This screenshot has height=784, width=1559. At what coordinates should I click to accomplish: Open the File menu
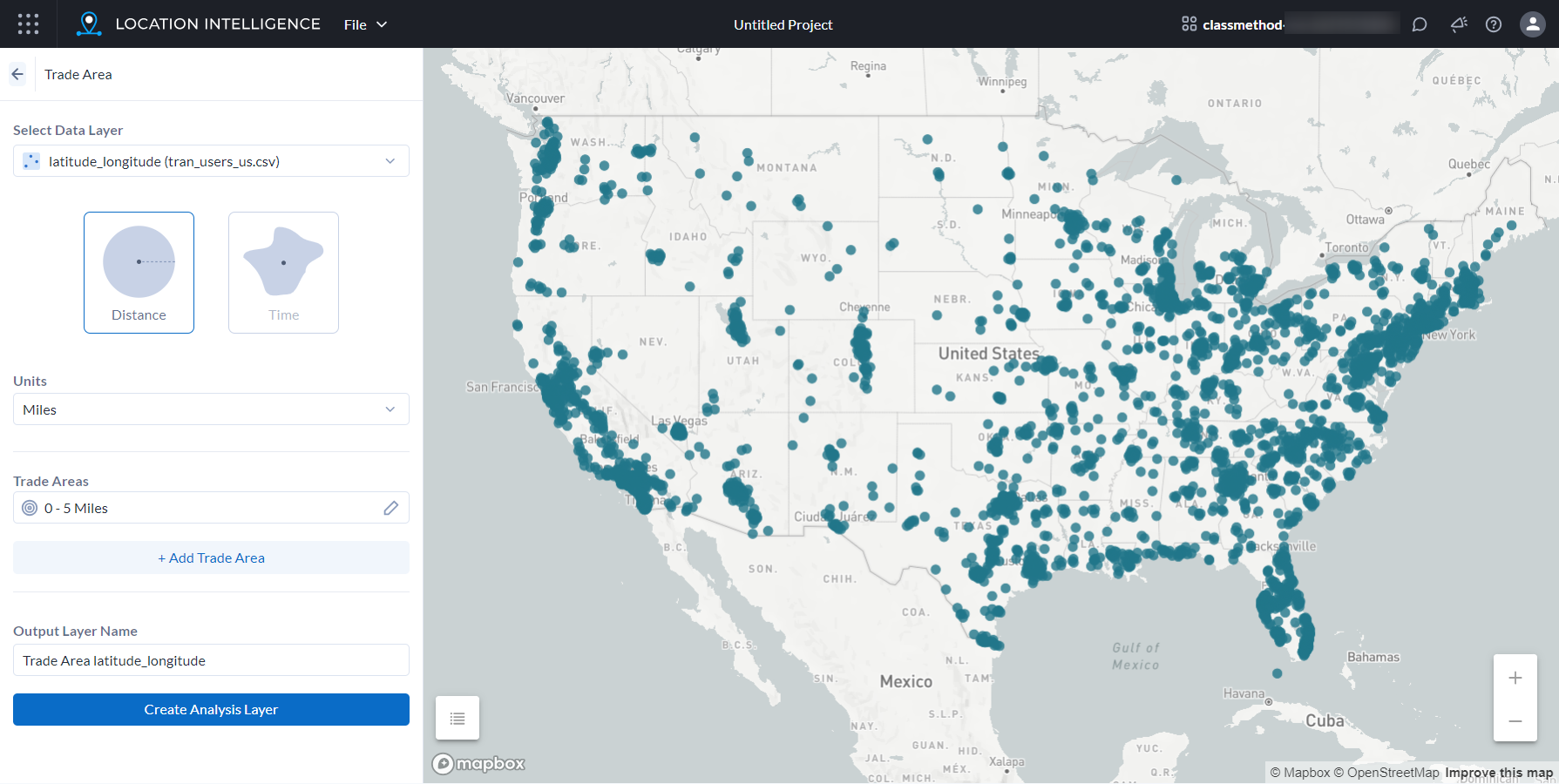(364, 24)
